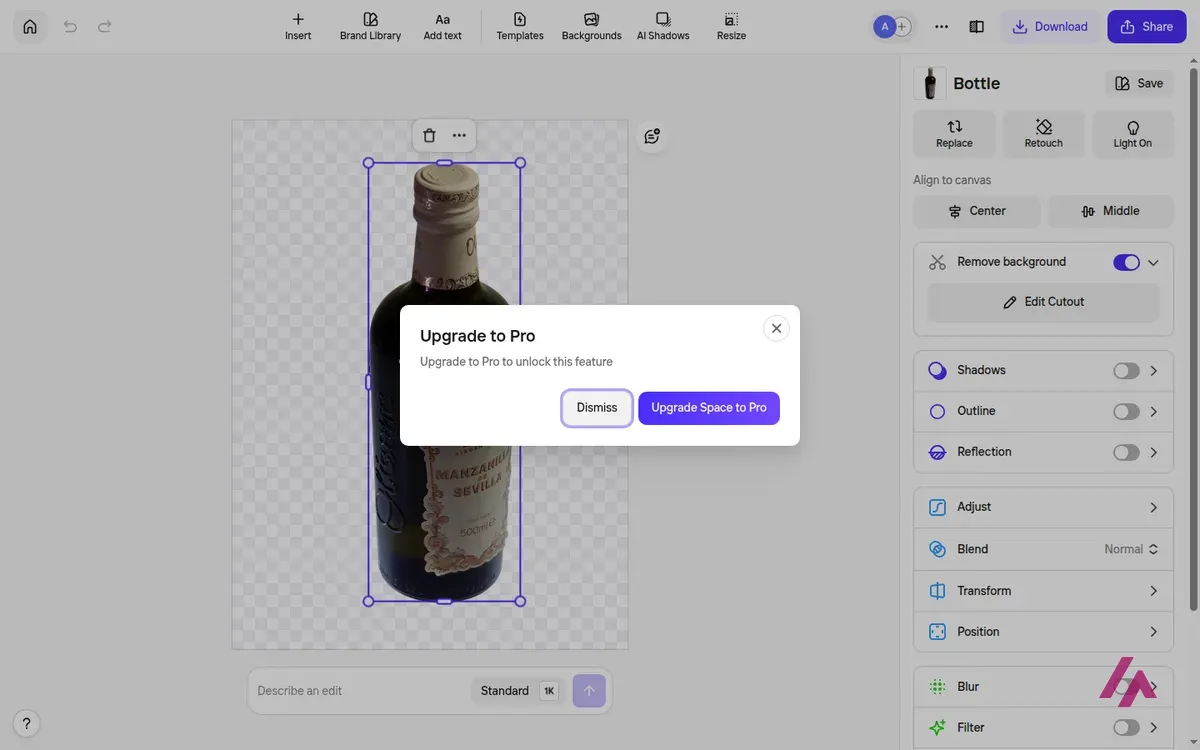
Task: Click Upgrade Space to Pro
Action: click(x=709, y=408)
